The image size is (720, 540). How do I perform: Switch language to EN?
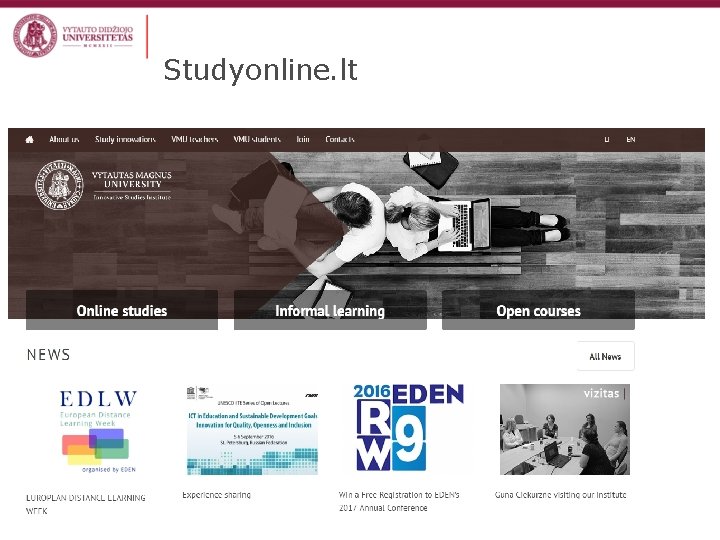630,140
